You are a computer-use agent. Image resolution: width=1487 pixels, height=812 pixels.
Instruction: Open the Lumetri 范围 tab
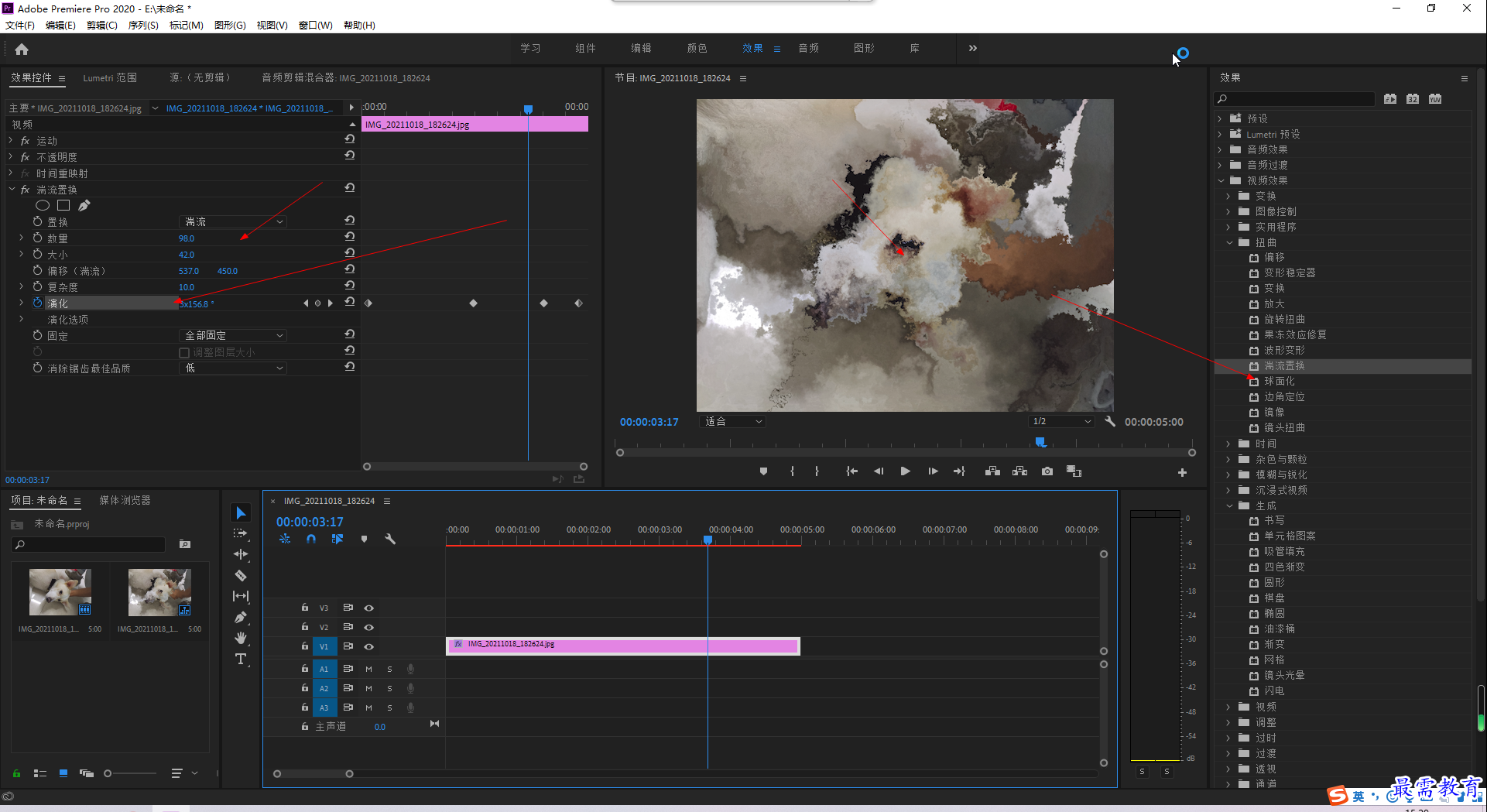click(110, 77)
